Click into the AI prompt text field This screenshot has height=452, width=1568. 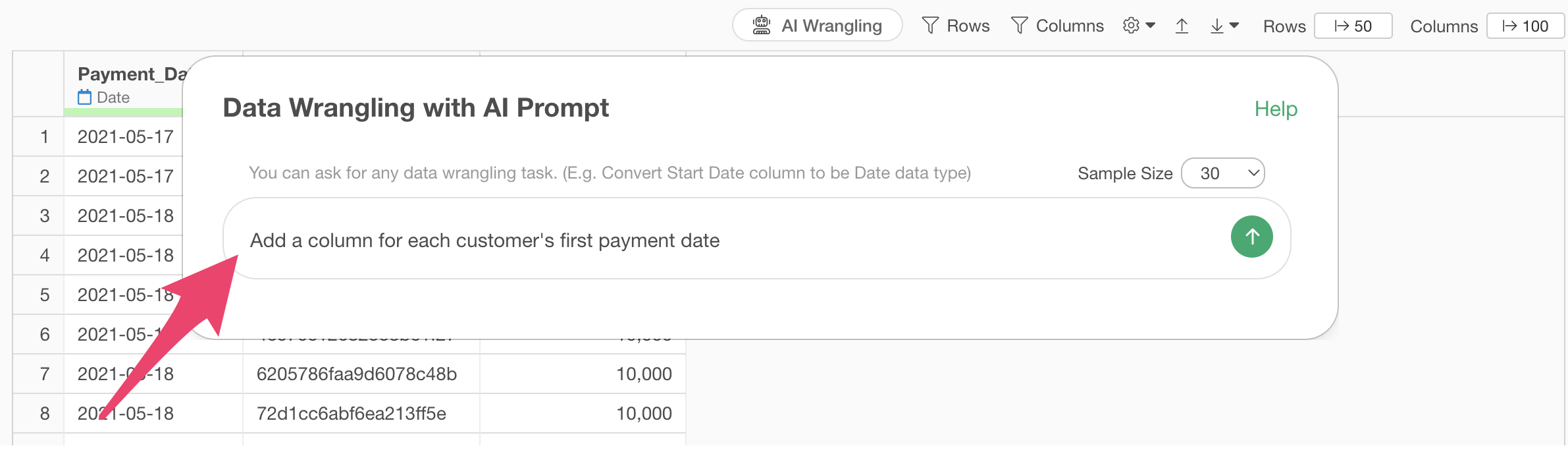tap(724, 240)
